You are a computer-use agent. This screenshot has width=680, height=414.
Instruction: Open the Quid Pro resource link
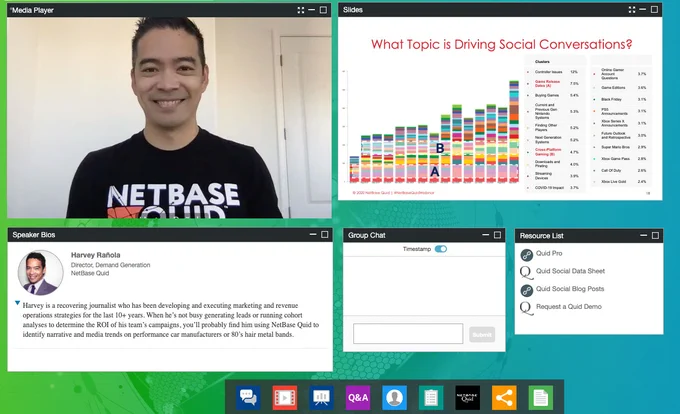click(549, 253)
